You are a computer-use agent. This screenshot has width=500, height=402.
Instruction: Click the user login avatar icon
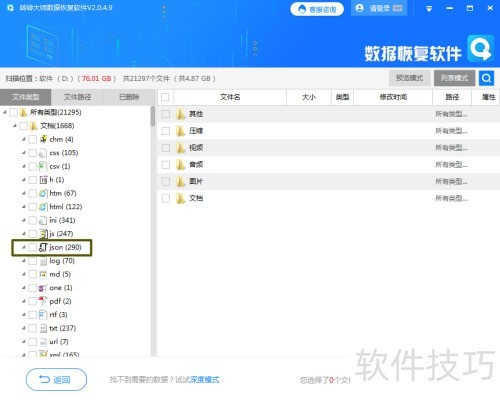(x=360, y=8)
